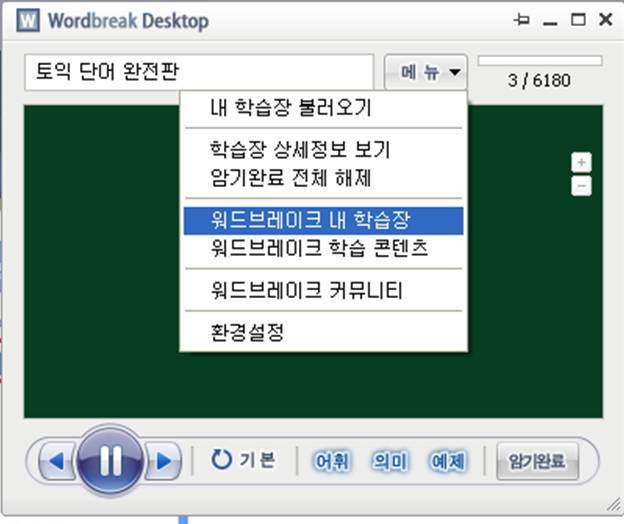Screen dimensions: 624x524
Task: Click the 토익 단어 완전판 title field
Action: 199,72
